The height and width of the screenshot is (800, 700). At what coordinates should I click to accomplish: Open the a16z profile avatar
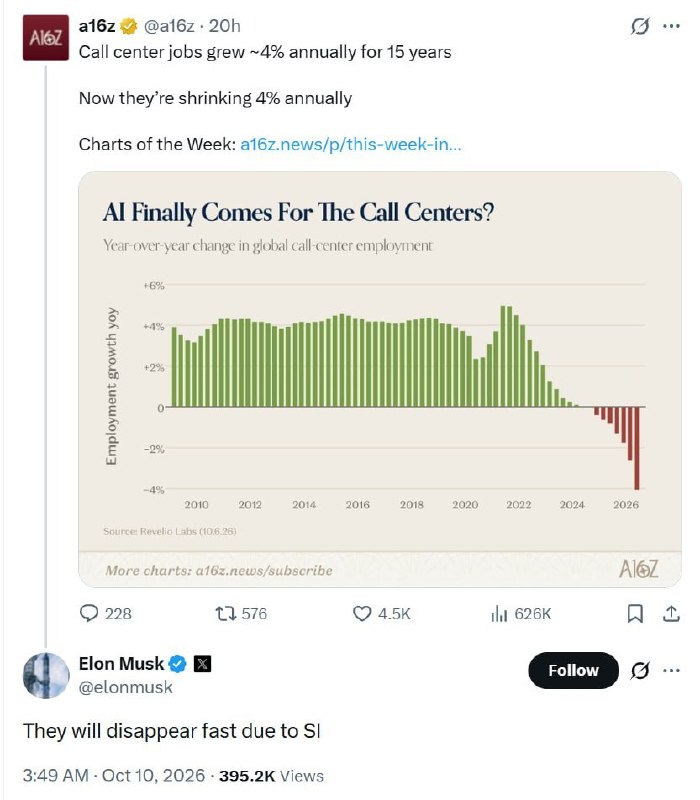tap(45, 38)
